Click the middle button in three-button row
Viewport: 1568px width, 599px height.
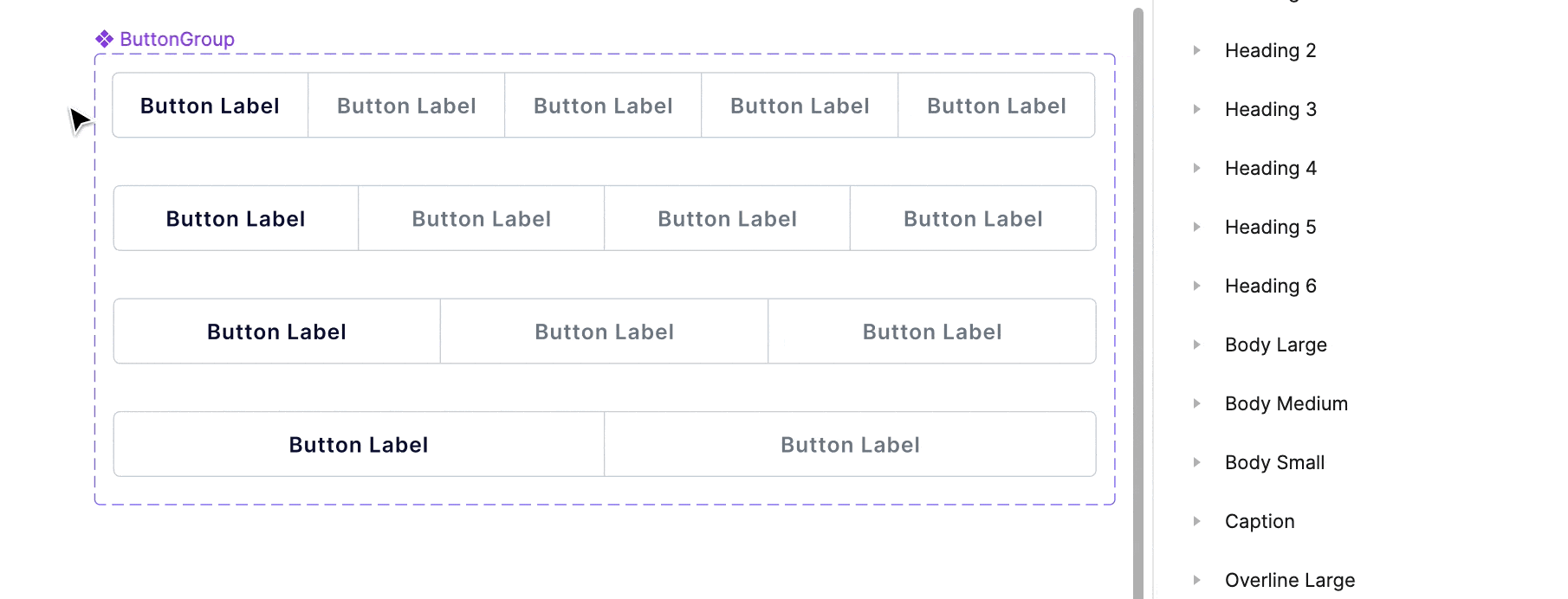point(605,332)
